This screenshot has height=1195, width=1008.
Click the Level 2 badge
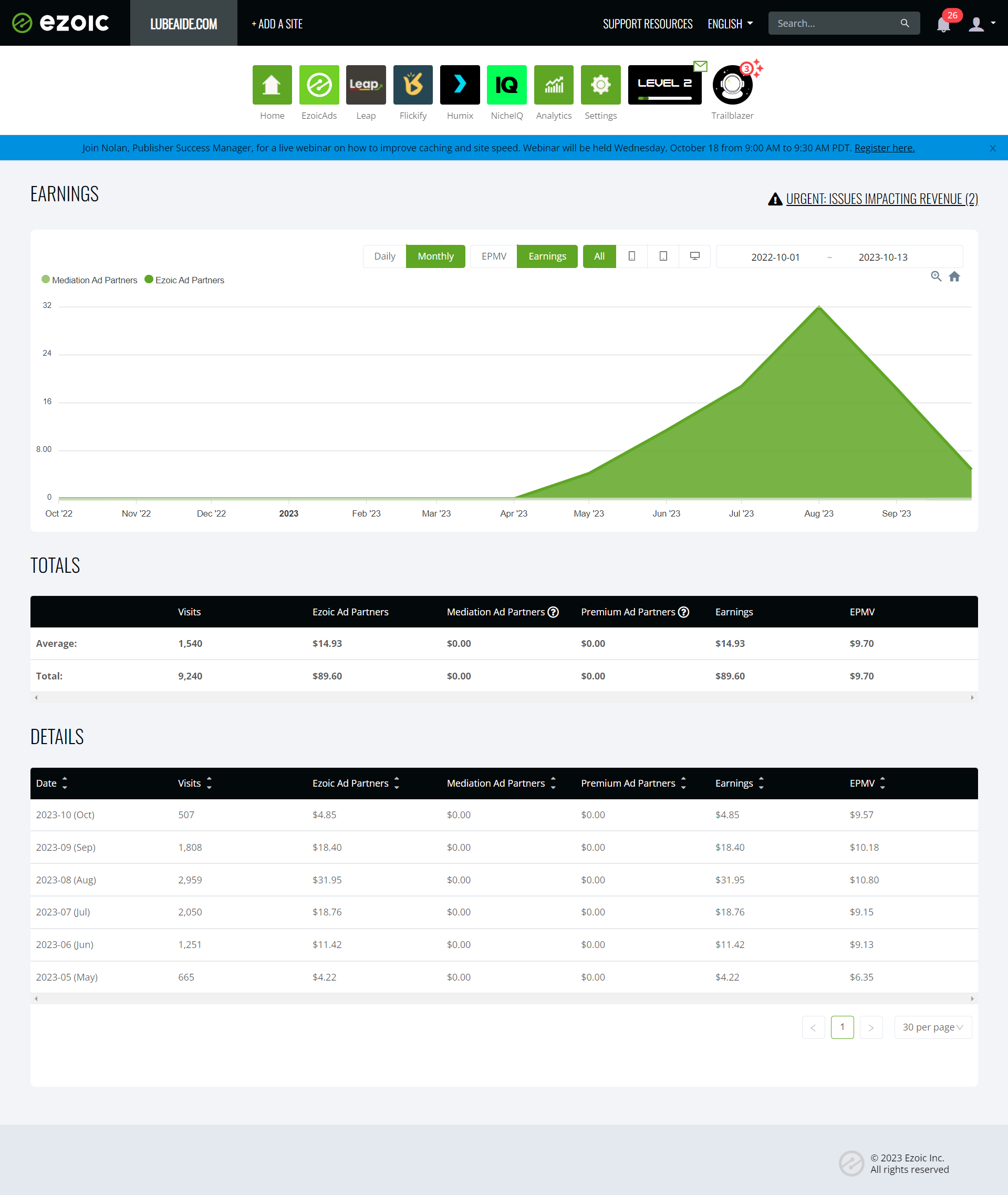(x=664, y=85)
